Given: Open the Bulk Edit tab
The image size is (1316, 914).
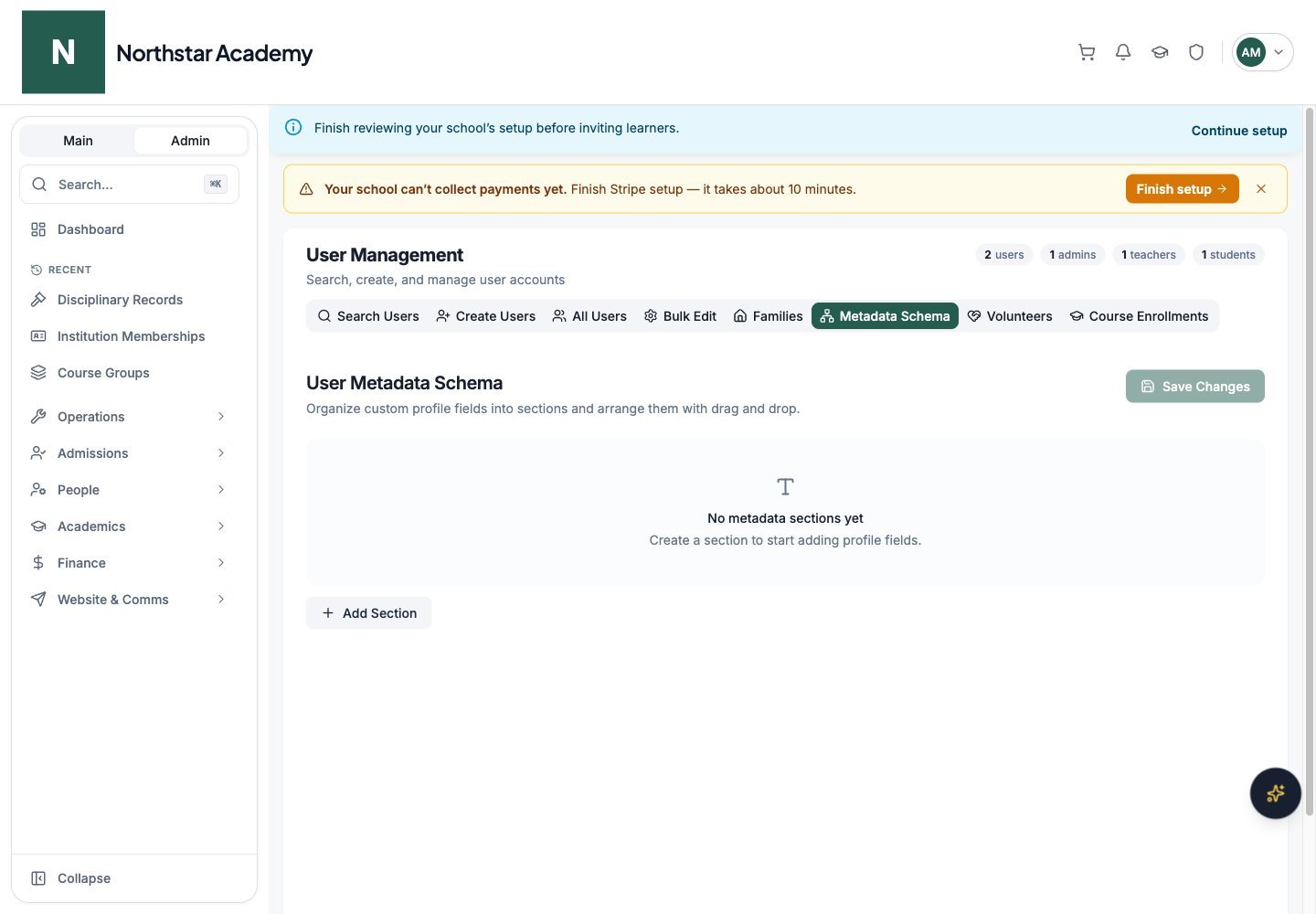Looking at the screenshot, I should (x=680, y=316).
